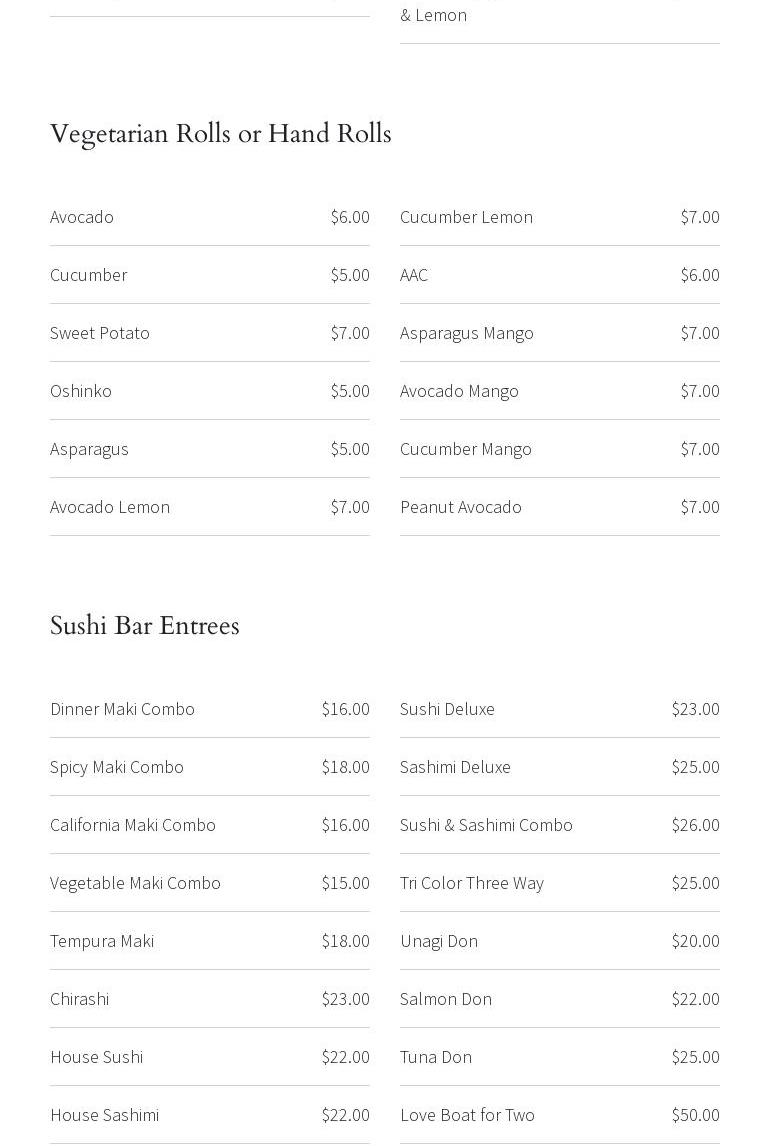
Task: Click the Unagi Don item
Action: point(439,941)
